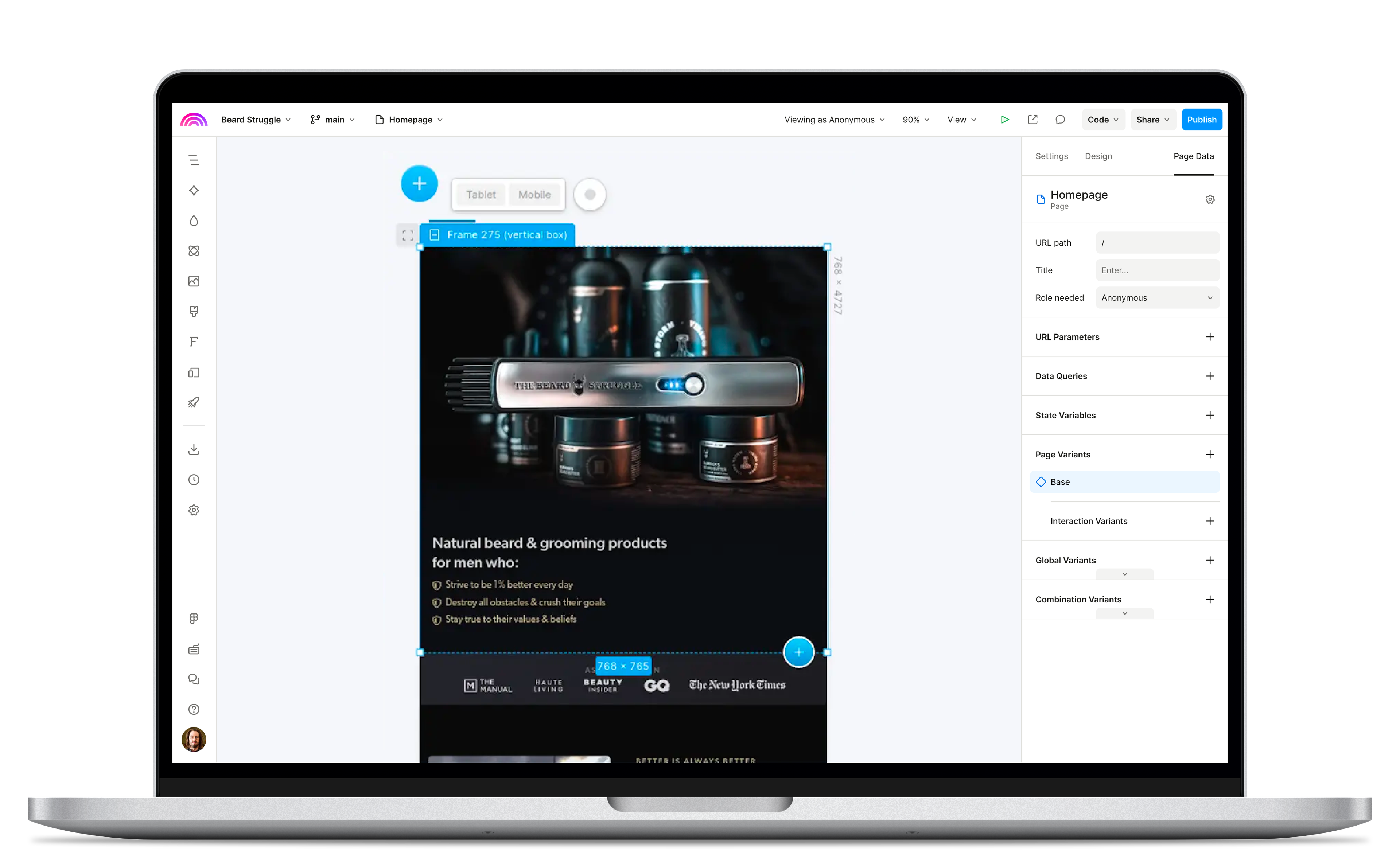Start live preview with green play icon
1400x866 pixels.
tap(1005, 119)
